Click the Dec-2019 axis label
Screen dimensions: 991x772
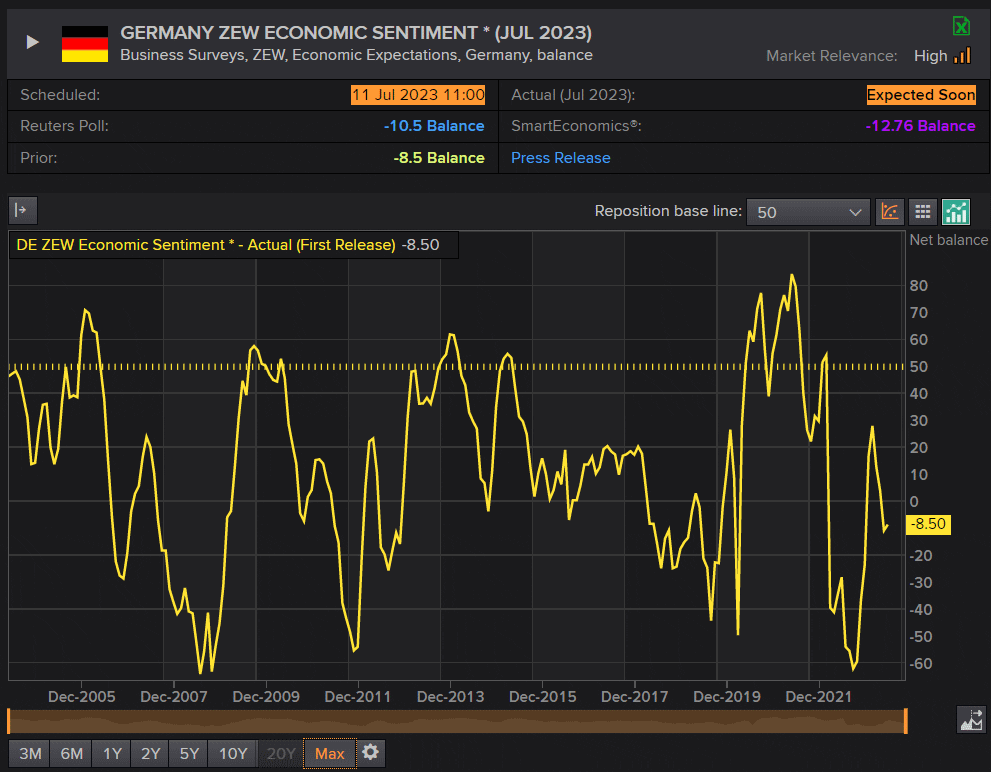727,697
